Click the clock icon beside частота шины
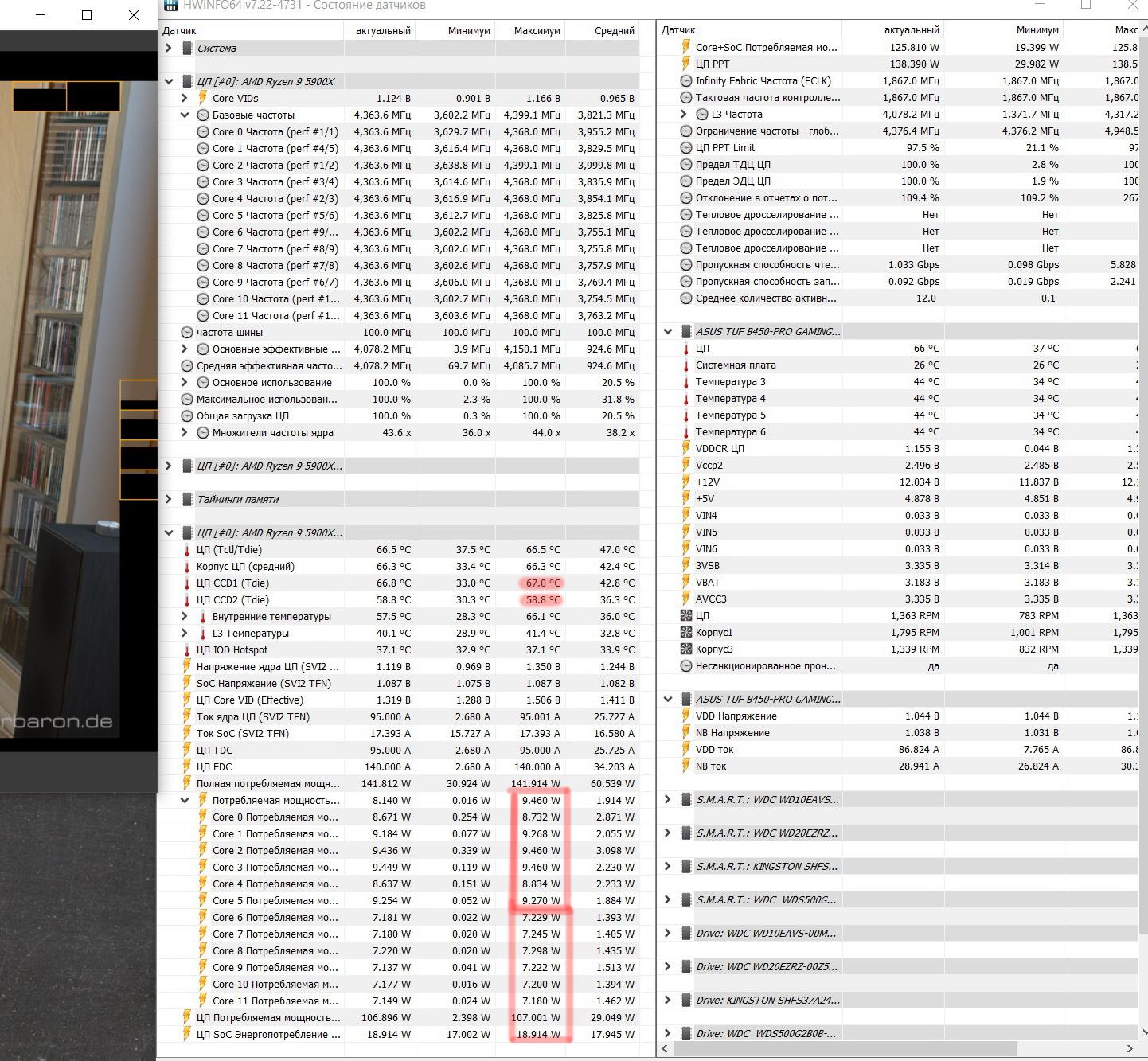 click(x=187, y=332)
